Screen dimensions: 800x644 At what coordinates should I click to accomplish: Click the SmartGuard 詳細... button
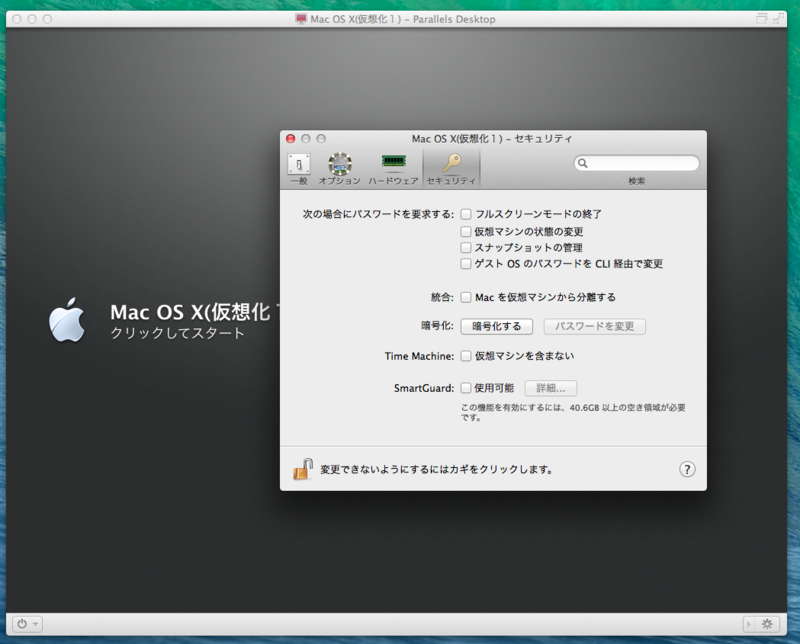[551, 388]
